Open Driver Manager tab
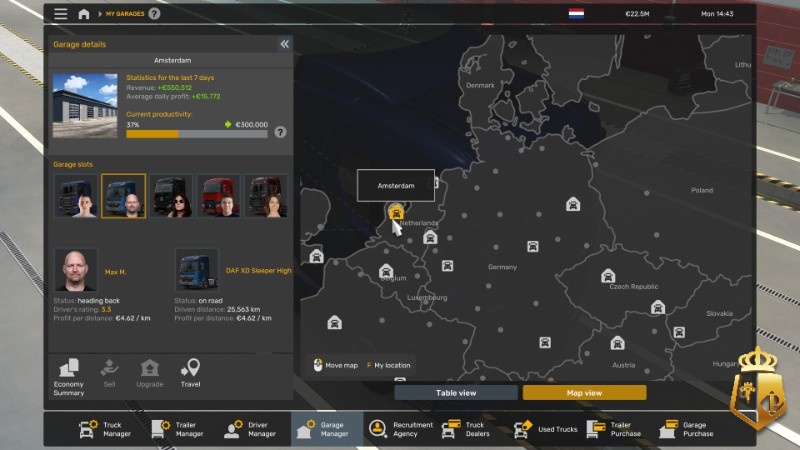Screen dimensions: 800x450 pyautogui.click(x=249, y=429)
